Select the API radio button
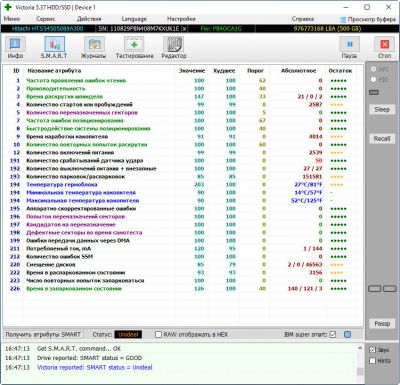 click(x=374, y=69)
